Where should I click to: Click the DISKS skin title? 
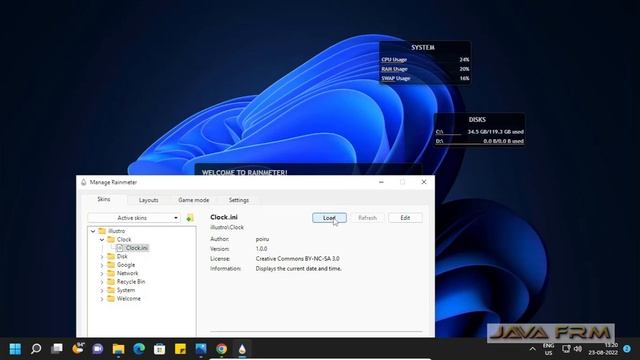pos(477,120)
